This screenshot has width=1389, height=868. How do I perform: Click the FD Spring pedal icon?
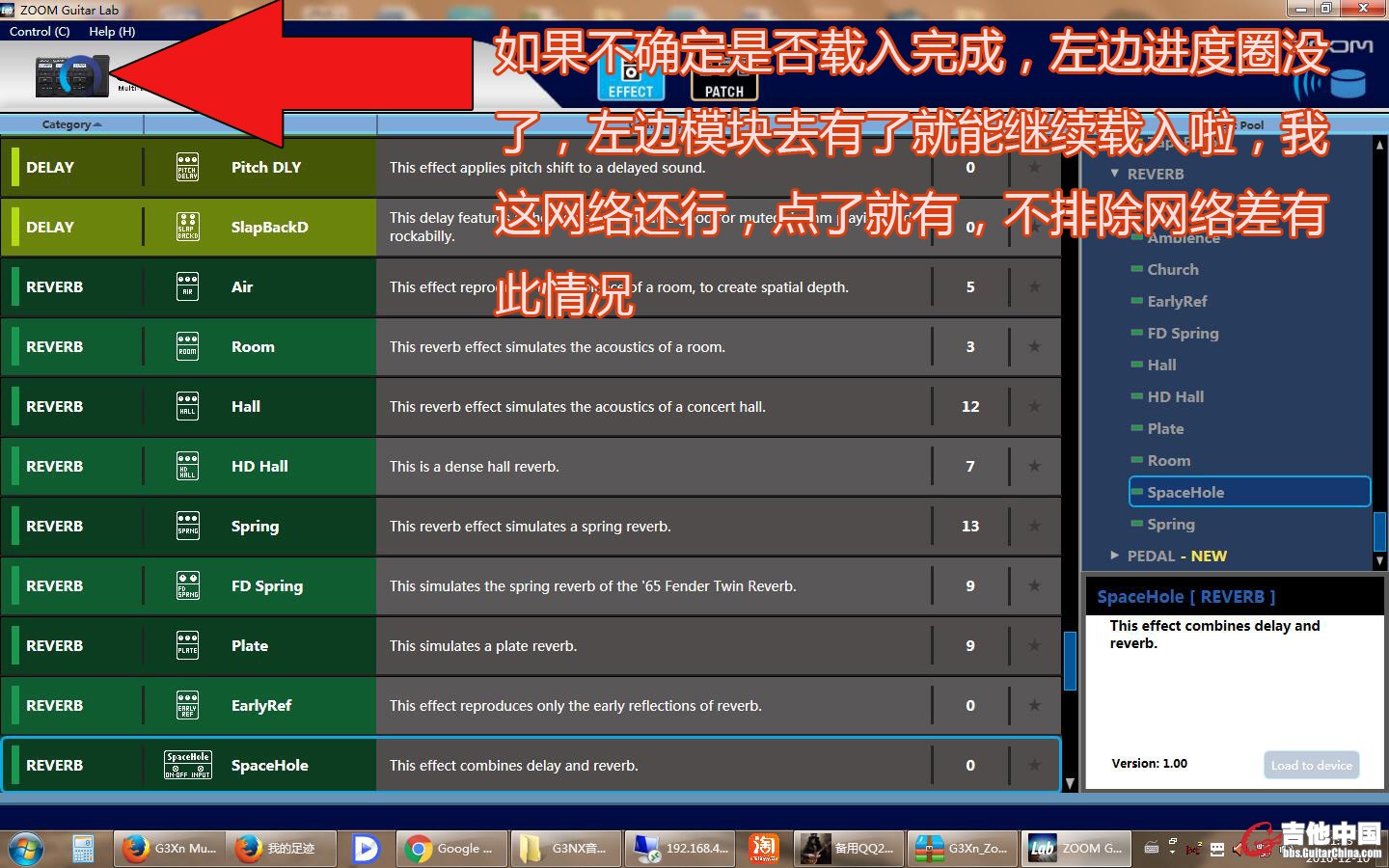188,585
